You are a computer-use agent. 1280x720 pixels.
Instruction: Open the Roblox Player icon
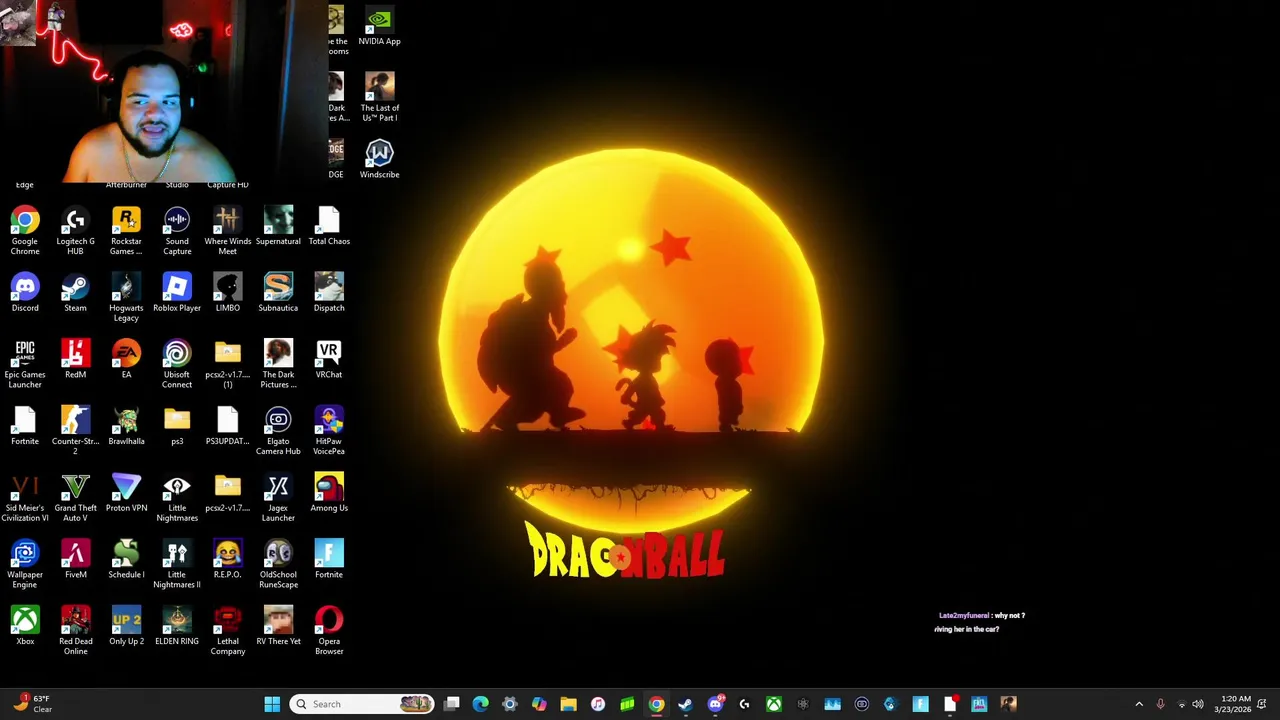coord(177,293)
